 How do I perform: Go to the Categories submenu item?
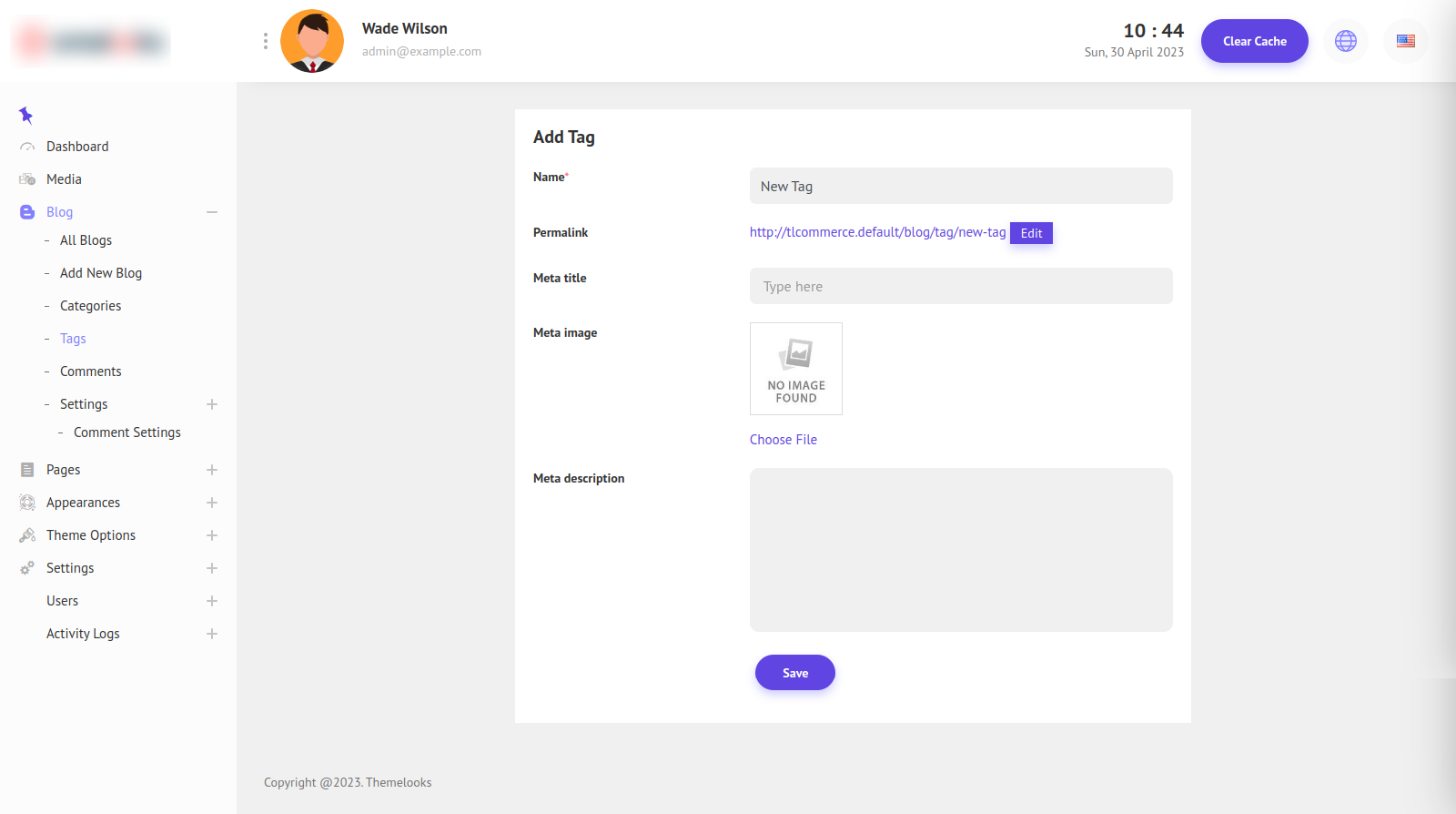pyautogui.click(x=90, y=306)
